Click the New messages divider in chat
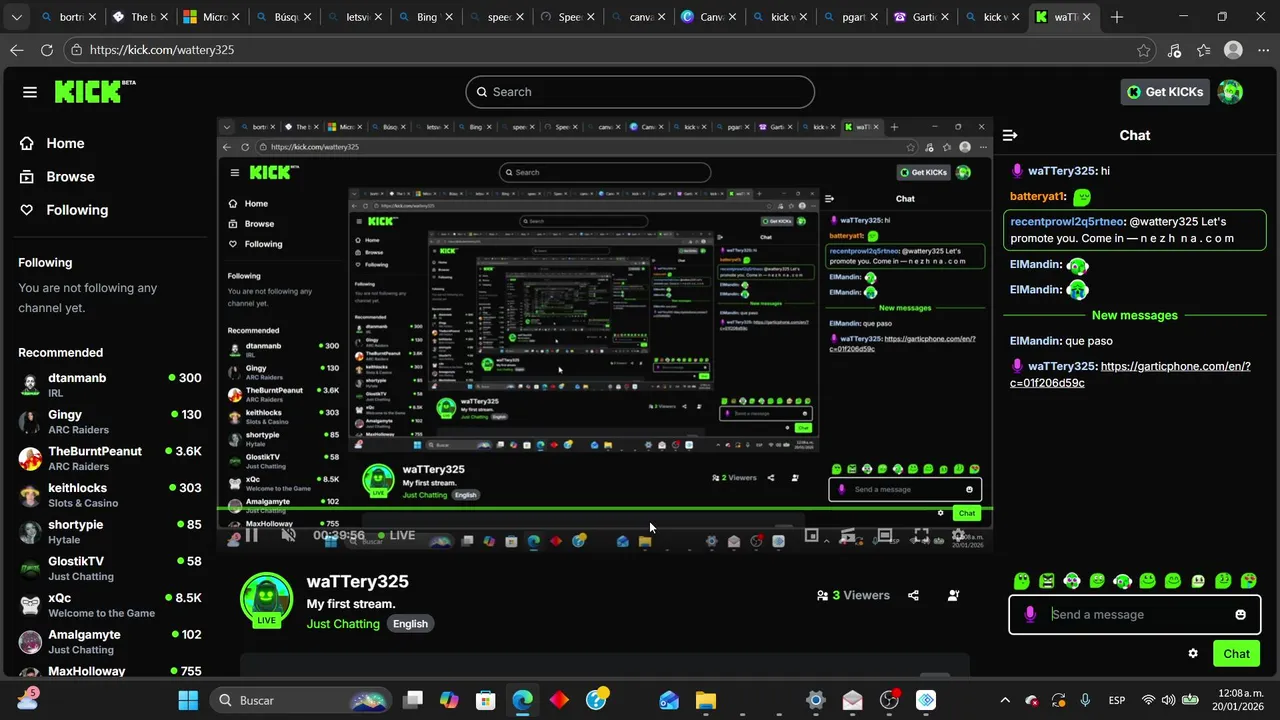The width and height of the screenshot is (1280, 720). (x=1134, y=315)
